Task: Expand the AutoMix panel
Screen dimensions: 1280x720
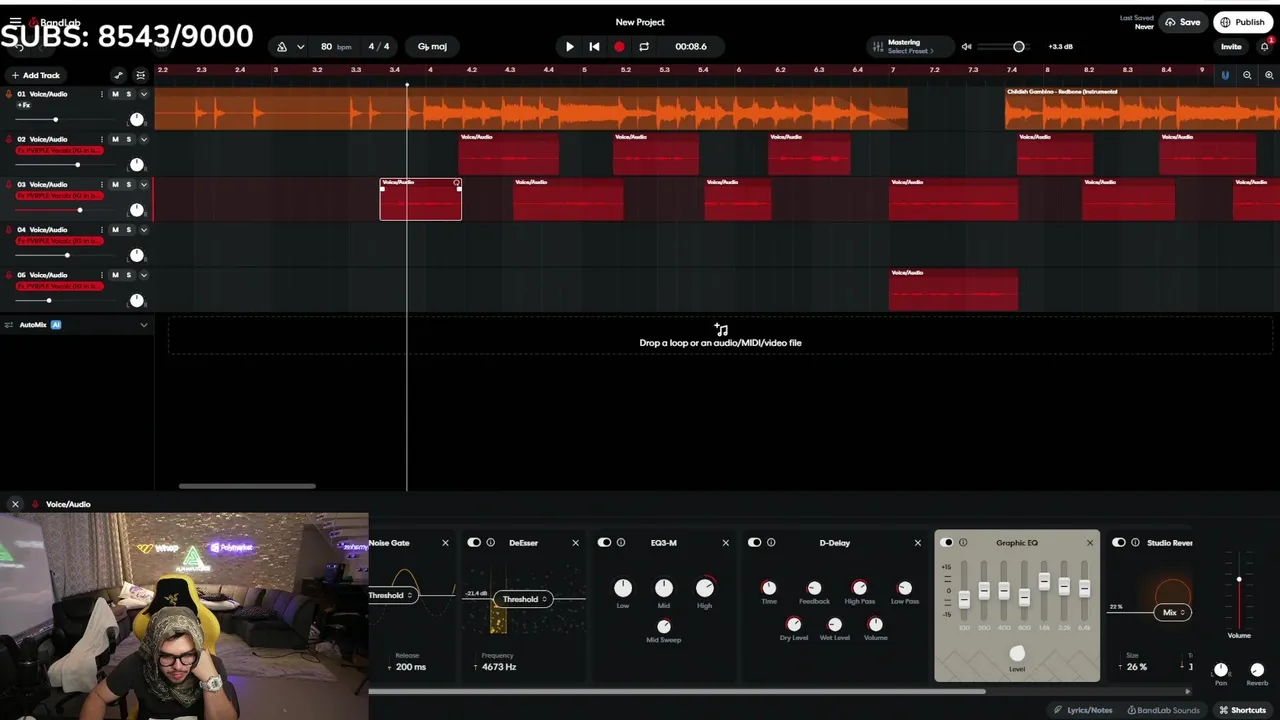Action: (x=143, y=325)
